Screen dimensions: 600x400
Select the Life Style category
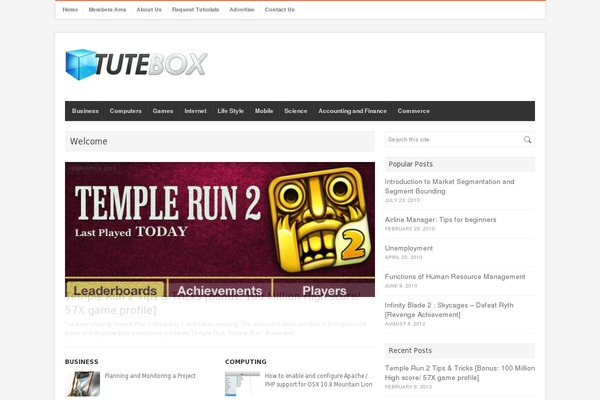point(231,111)
